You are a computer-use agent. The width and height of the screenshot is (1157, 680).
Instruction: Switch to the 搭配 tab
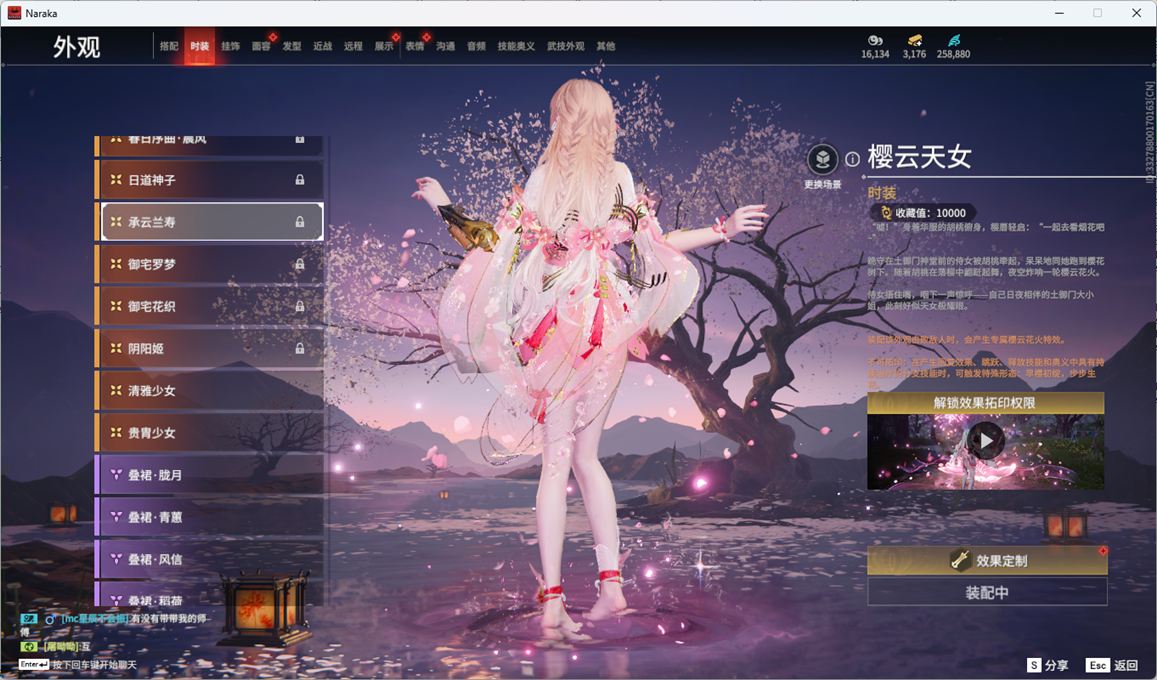[x=169, y=47]
